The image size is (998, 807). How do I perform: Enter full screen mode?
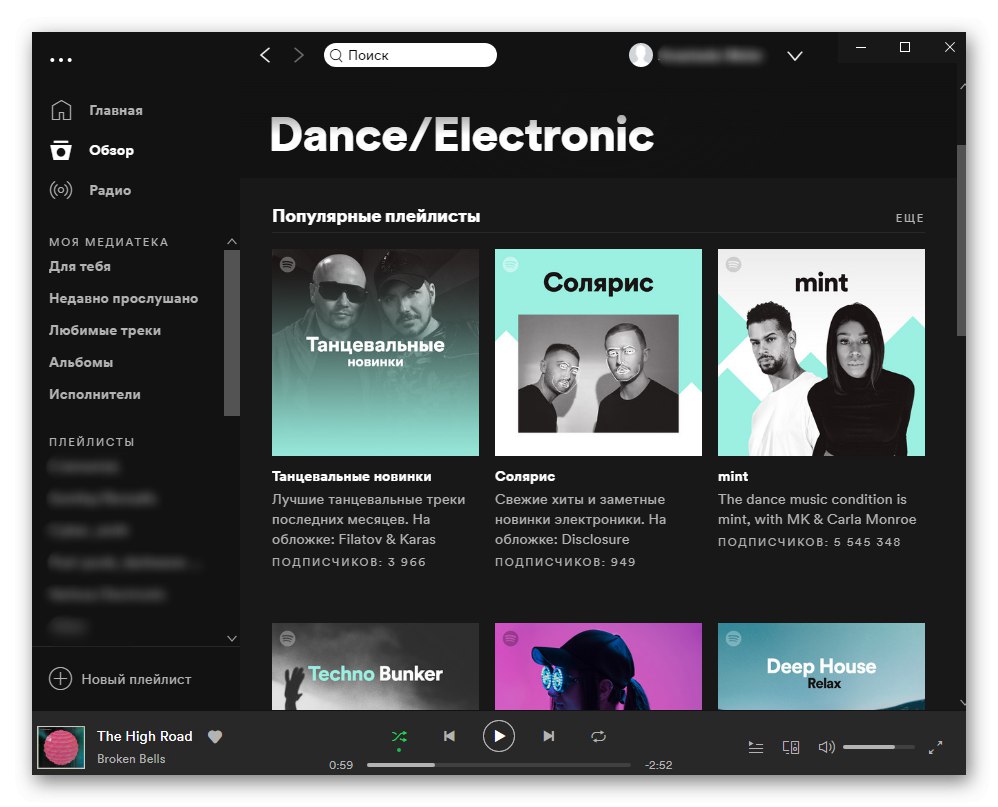point(935,748)
